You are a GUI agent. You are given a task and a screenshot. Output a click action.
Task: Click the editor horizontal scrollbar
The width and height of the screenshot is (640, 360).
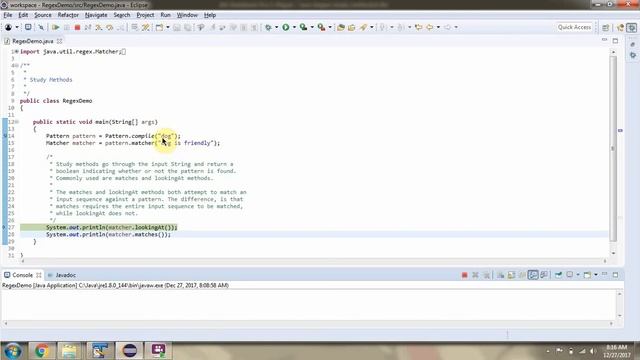click(x=313, y=260)
